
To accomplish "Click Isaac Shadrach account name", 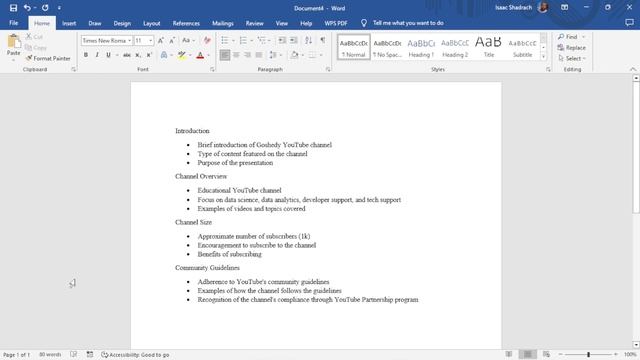I will pyautogui.click(x=513, y=7).
